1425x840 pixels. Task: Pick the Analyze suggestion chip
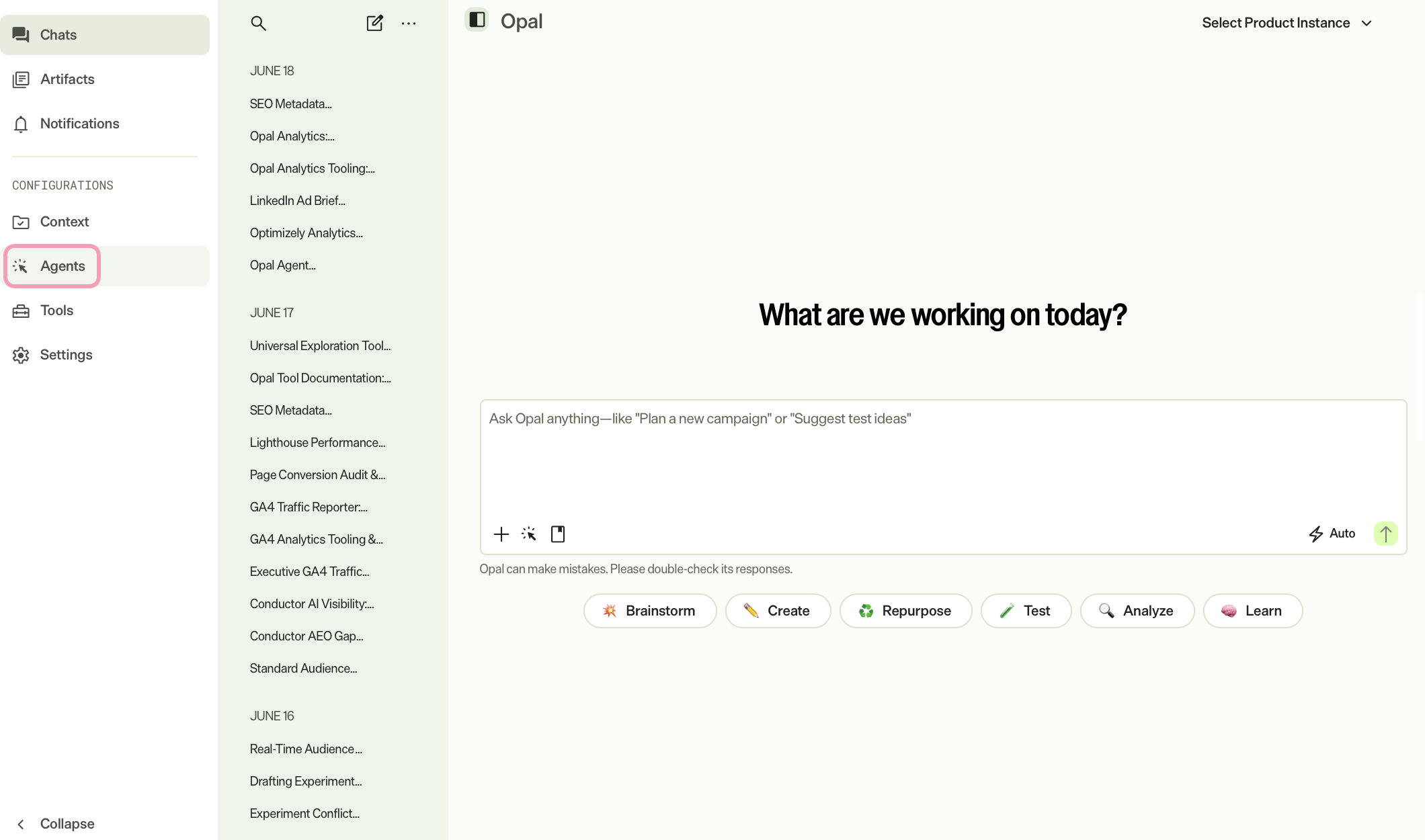coord(1137,611)
